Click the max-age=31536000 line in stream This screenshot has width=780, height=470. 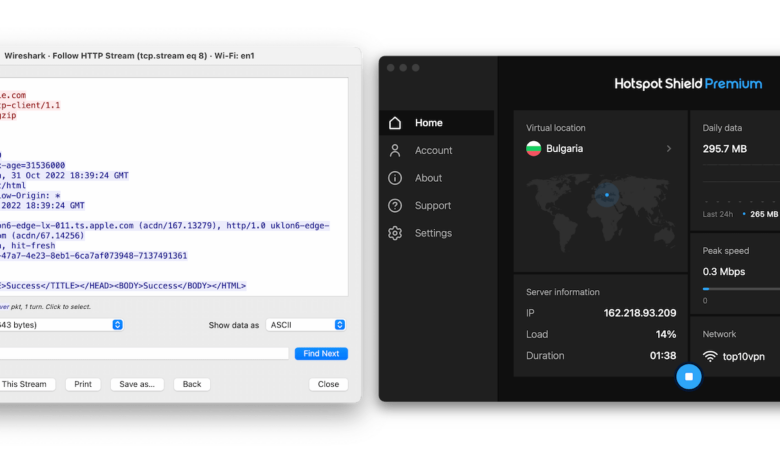tap(32, 165)
